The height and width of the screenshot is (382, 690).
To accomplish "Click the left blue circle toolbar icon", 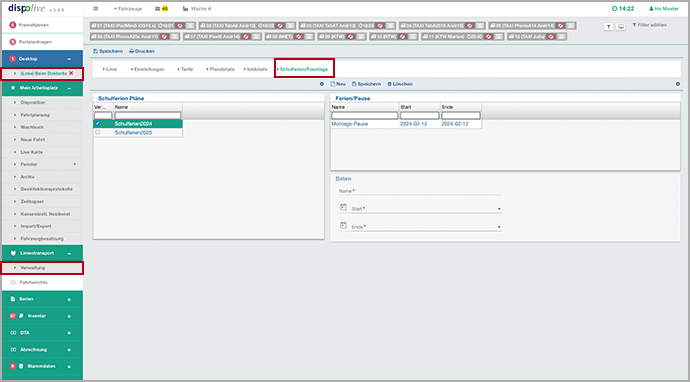I will pyautogui.click(x=322, y=84).
